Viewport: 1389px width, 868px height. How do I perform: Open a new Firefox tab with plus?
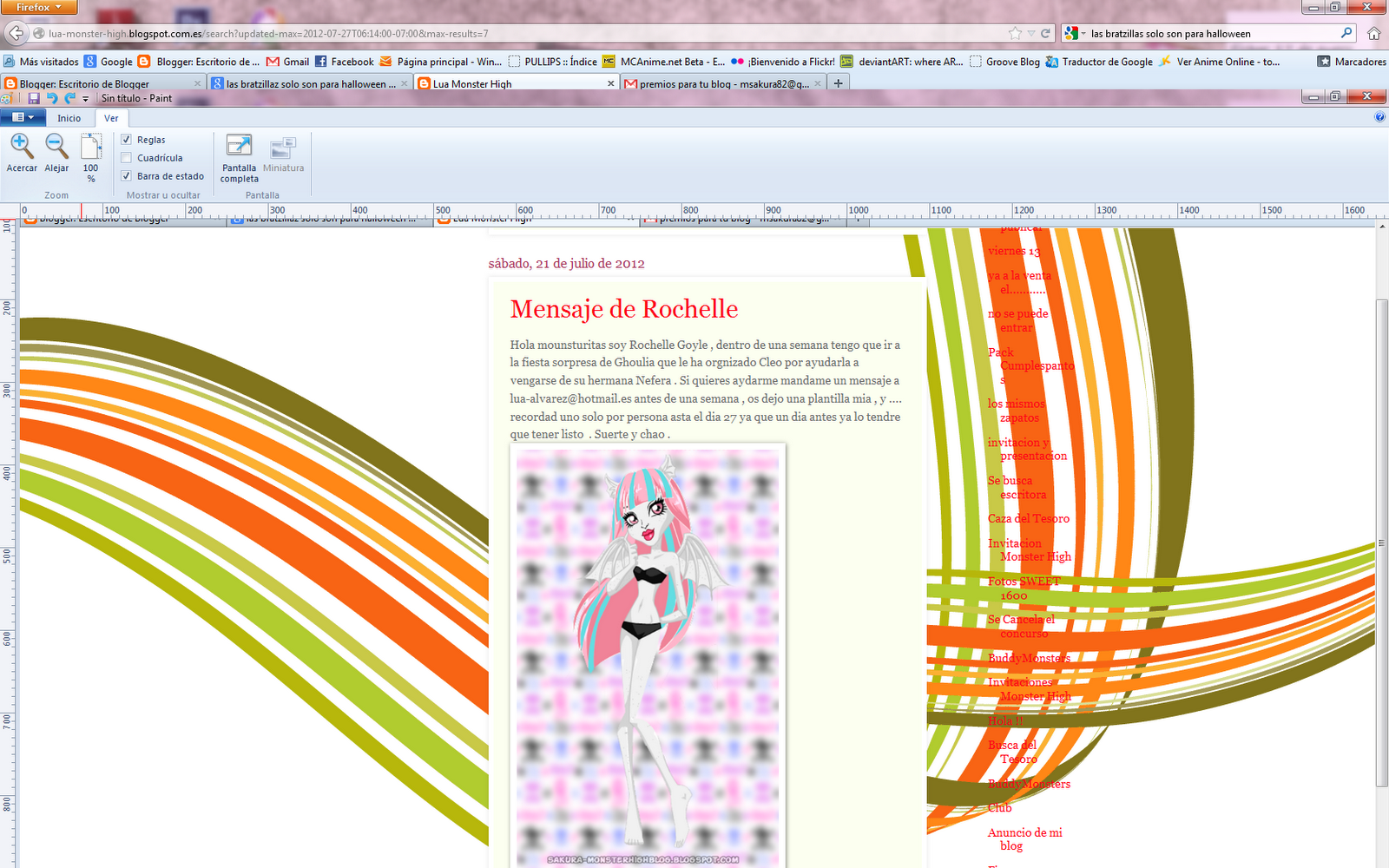pyautogui.click(x=838, y=83)
